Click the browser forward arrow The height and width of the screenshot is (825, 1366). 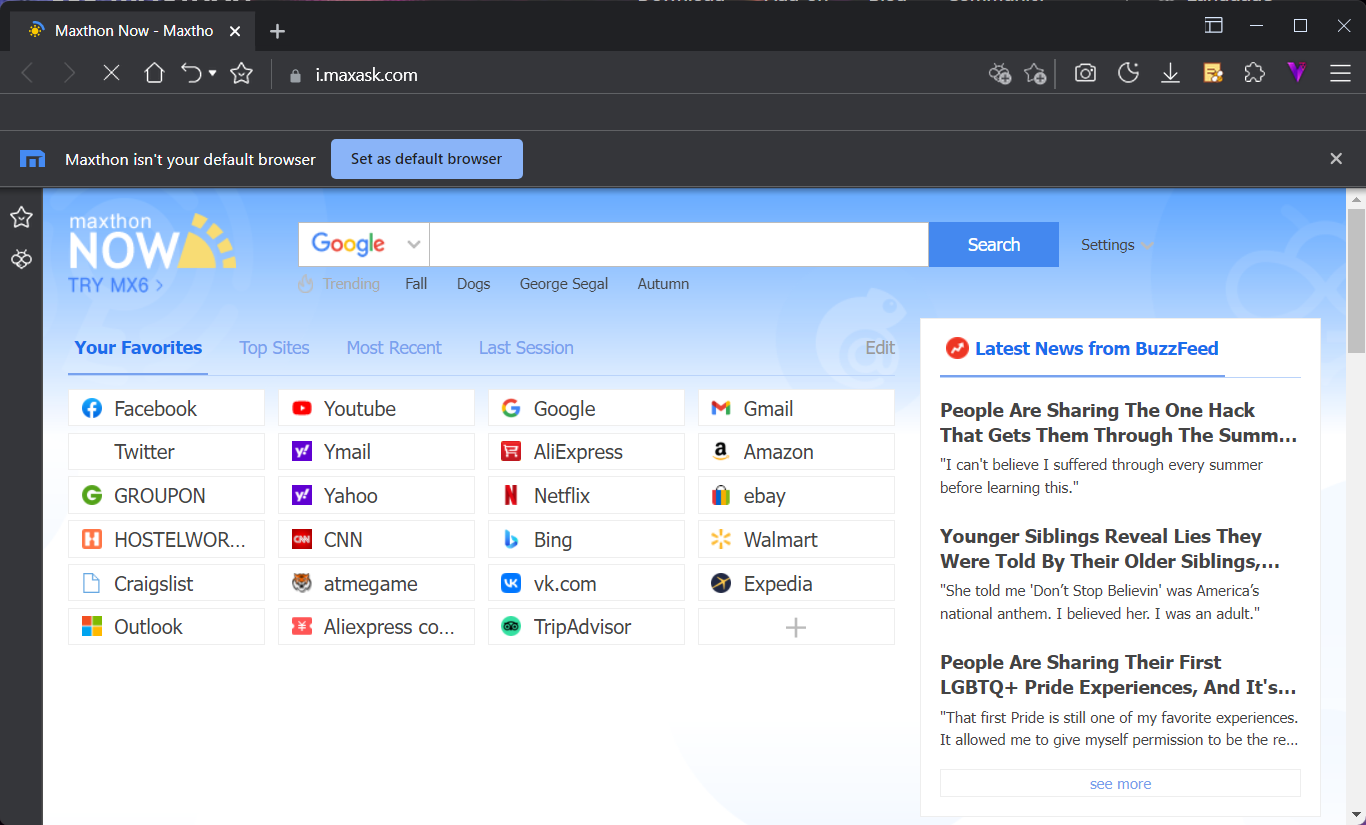69,73
